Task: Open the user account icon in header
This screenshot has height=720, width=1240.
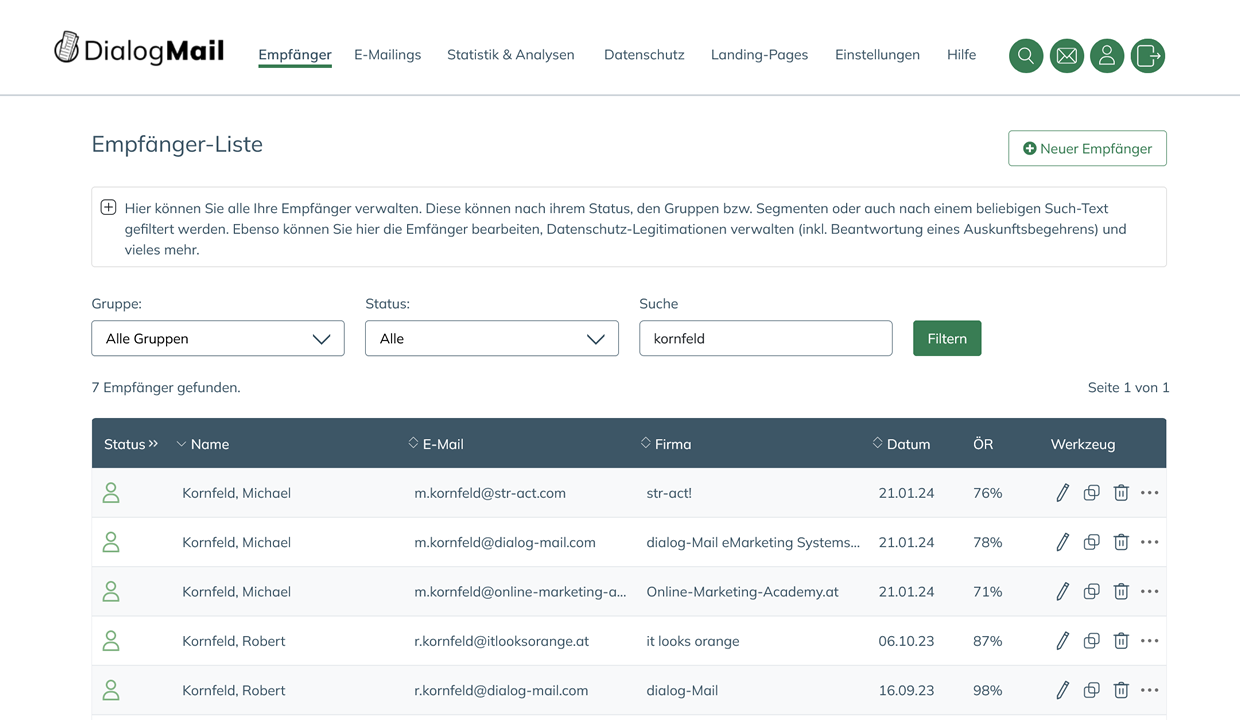Action: pos(1107,56)
